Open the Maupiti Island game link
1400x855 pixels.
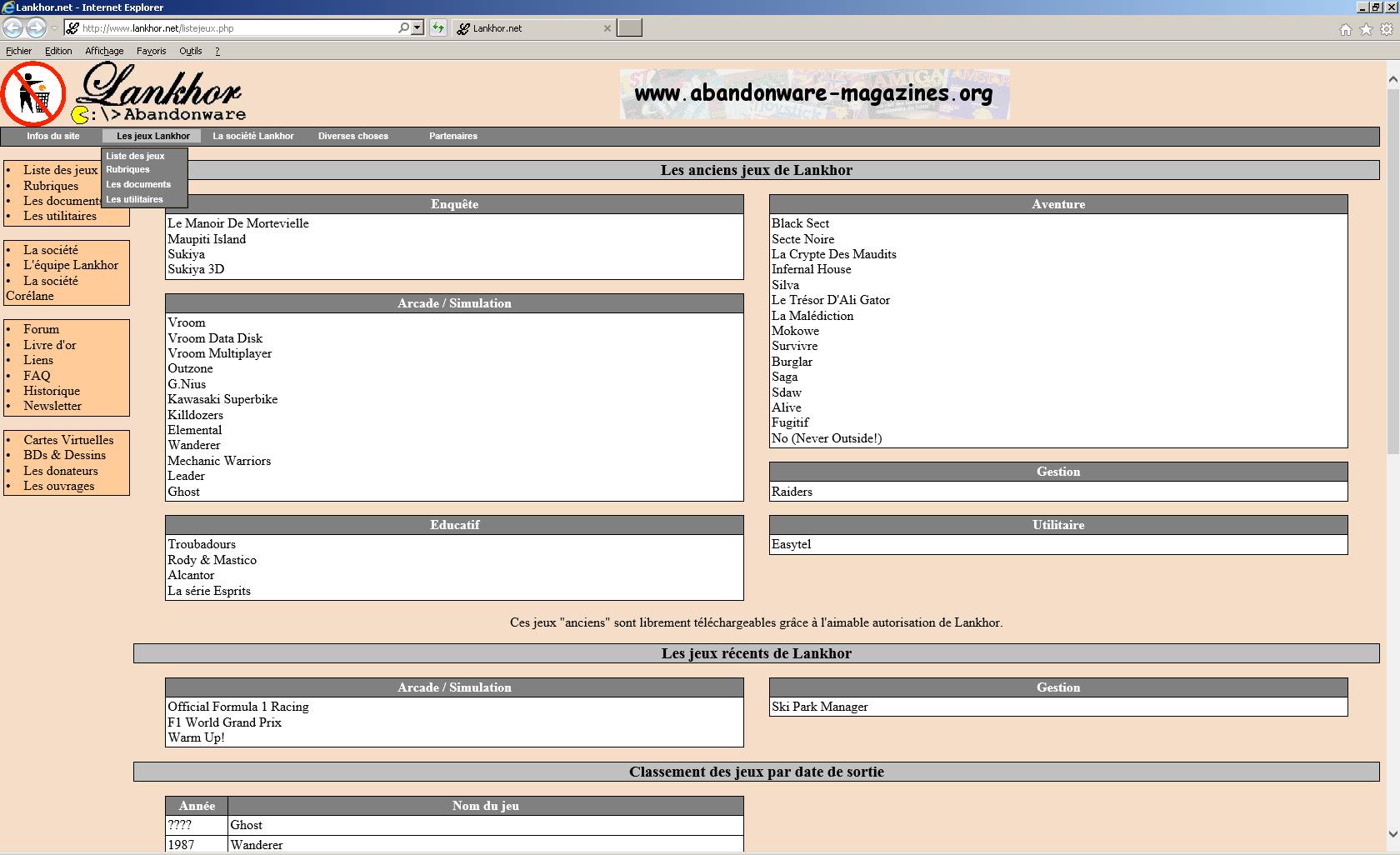point(207,239)
